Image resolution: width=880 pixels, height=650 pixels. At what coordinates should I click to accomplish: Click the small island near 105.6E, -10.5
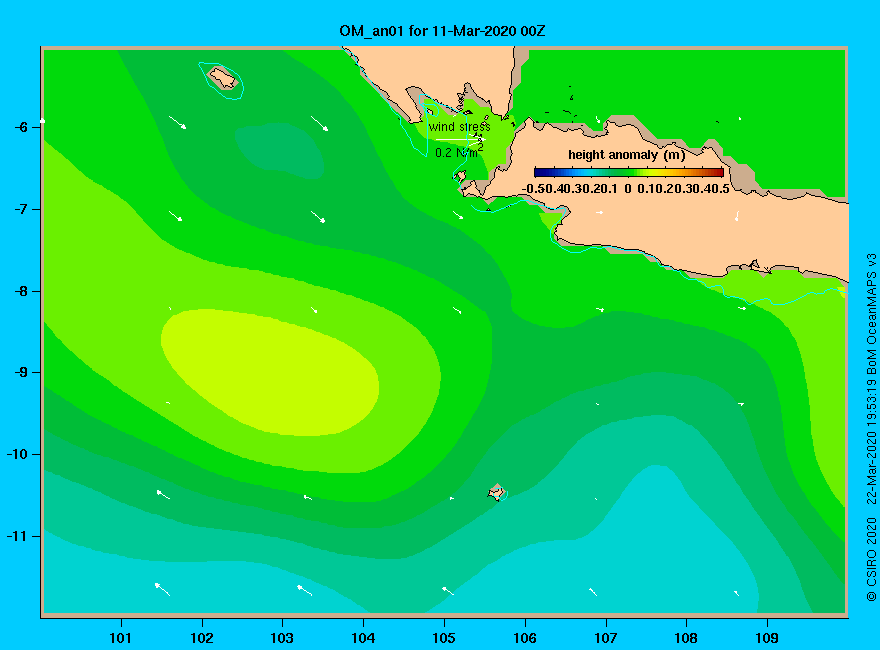pyautogui.click(x=497, y=493)
